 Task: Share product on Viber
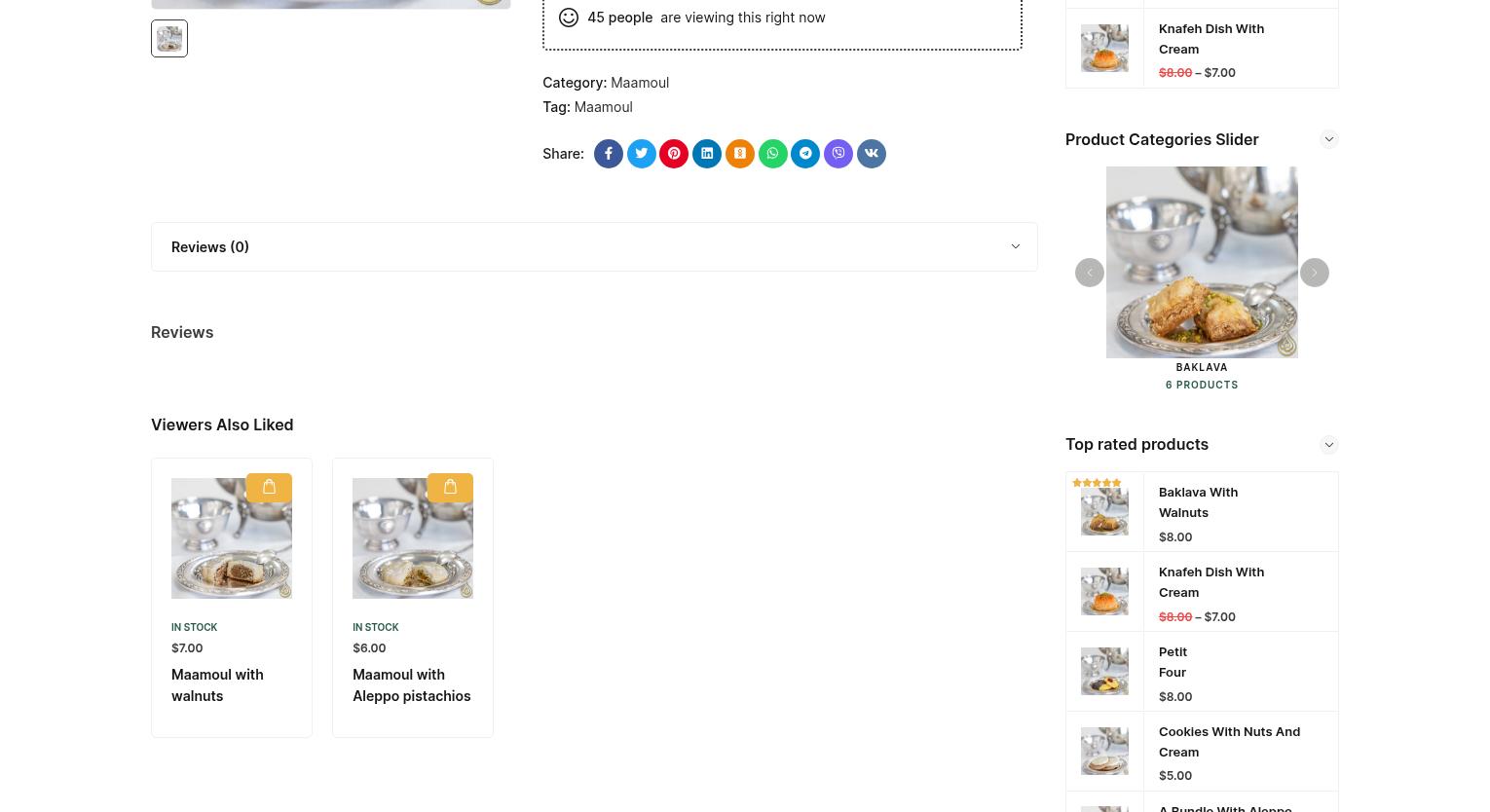click(838, 154)
